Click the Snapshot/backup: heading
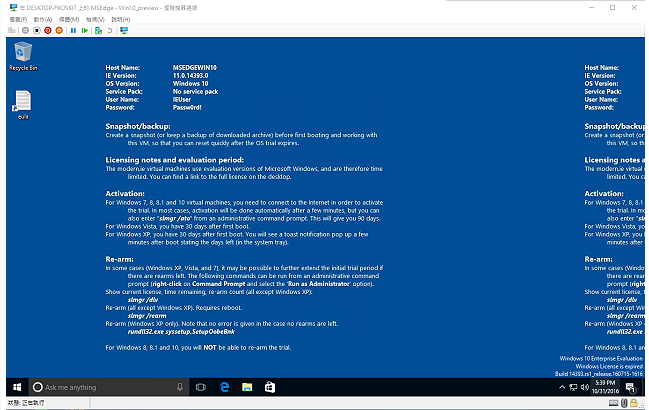The height and width of the screenshot is (410, 649). click(138, 127)
